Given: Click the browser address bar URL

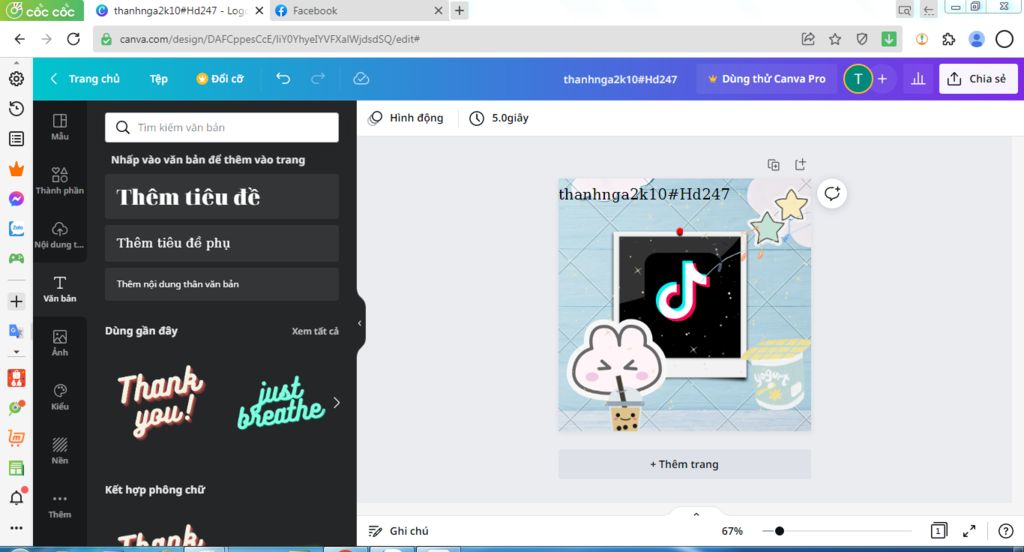Looking at the screenshot, I should click(x=269, y=39).
